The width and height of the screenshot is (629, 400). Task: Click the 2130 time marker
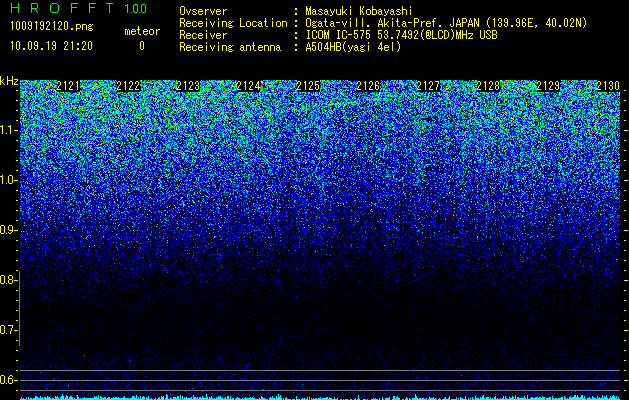click(x=608, y=86)
